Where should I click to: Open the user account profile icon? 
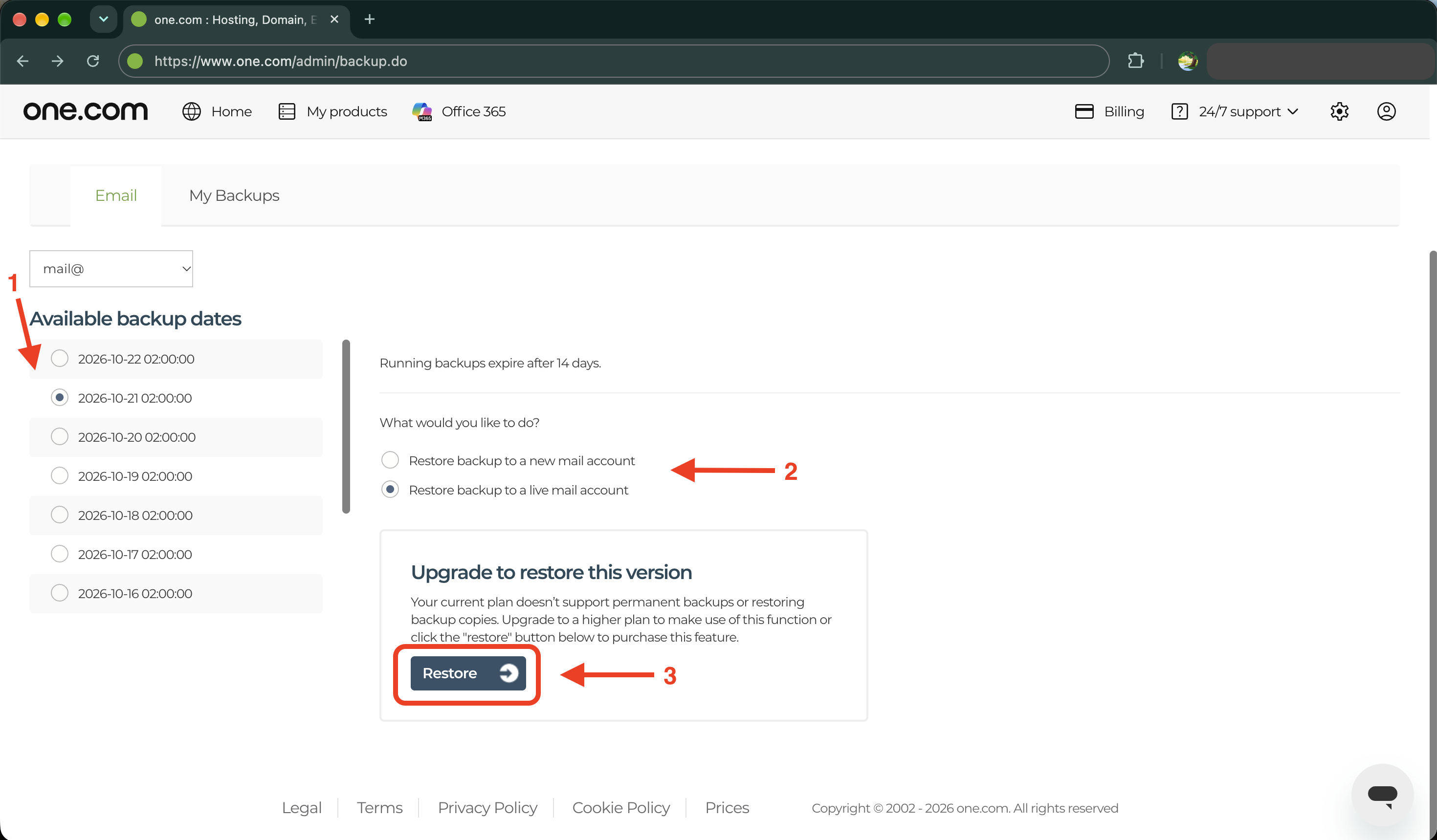tap(1386, 111)
